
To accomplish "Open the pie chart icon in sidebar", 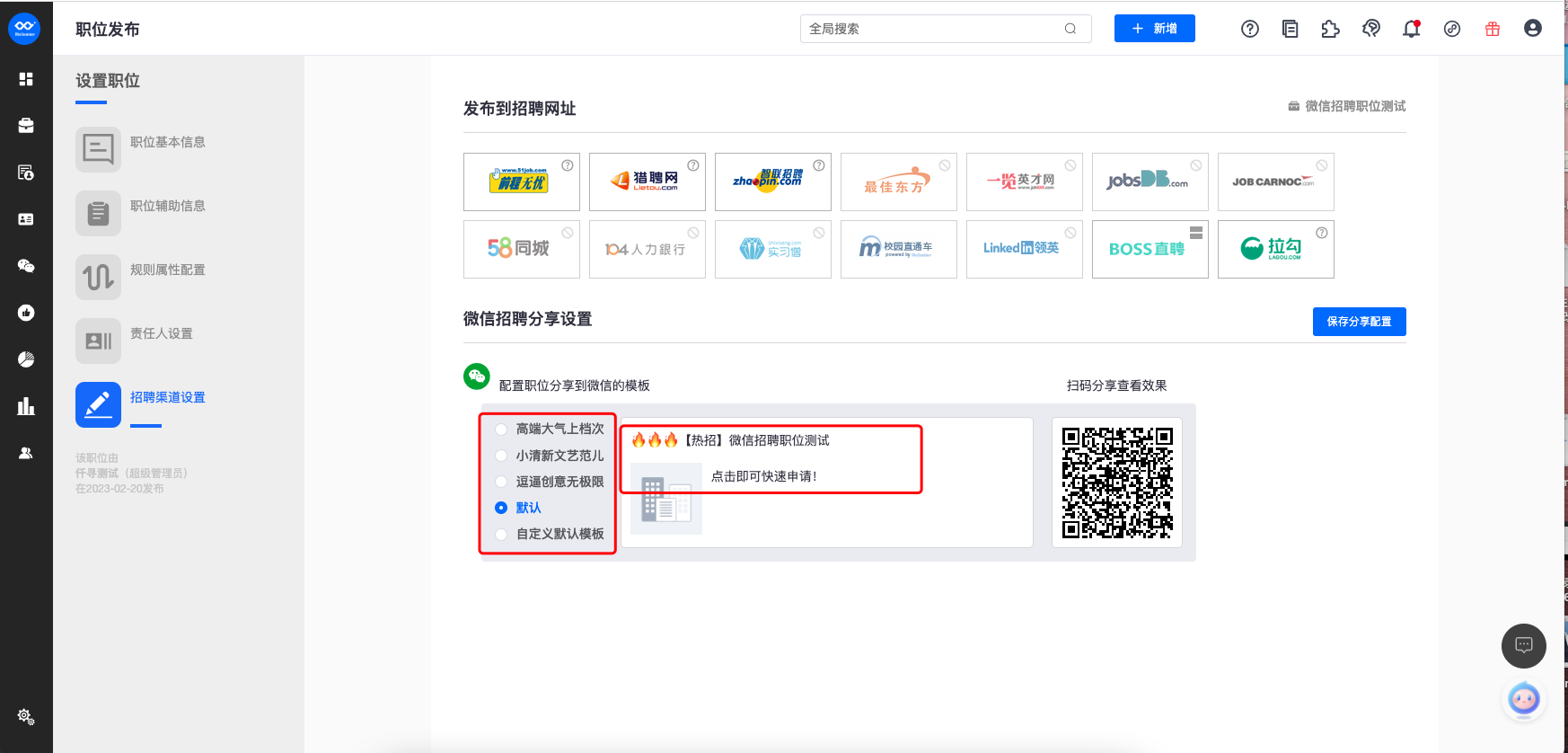I will pyautogui.click(x=26, y=359).
